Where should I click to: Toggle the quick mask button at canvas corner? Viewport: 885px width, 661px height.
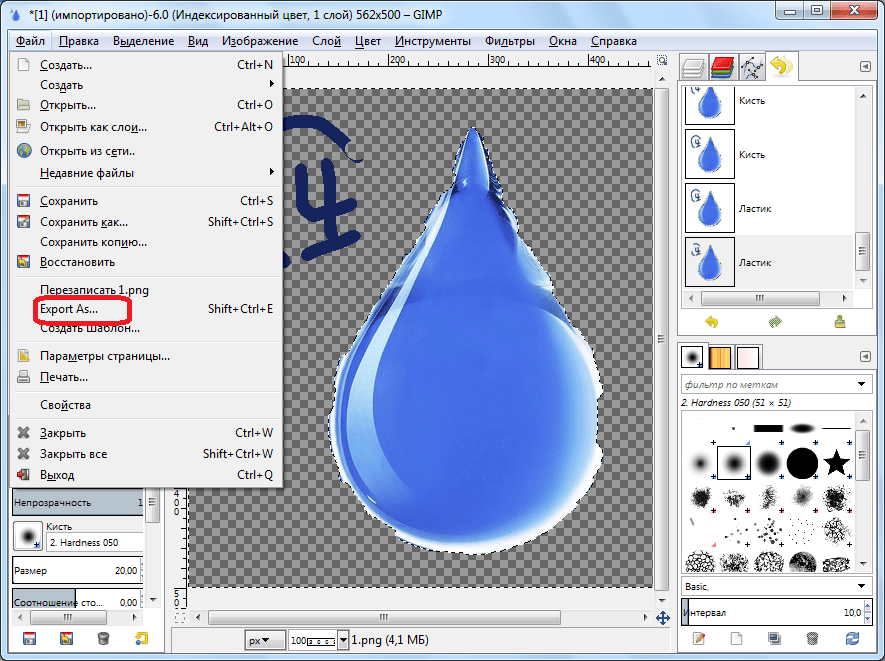[179, 619]
